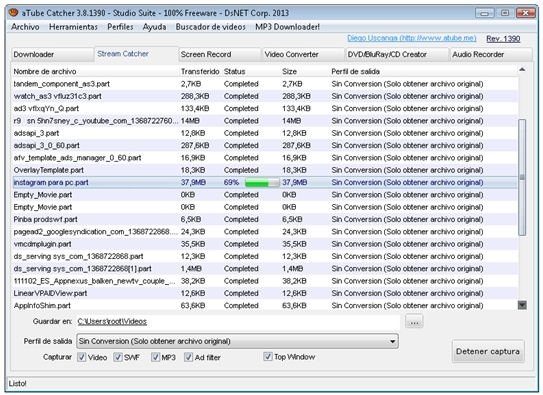
Task: Select the ad3 vflxqYn_Q.part row
Action: click(265, 109)
